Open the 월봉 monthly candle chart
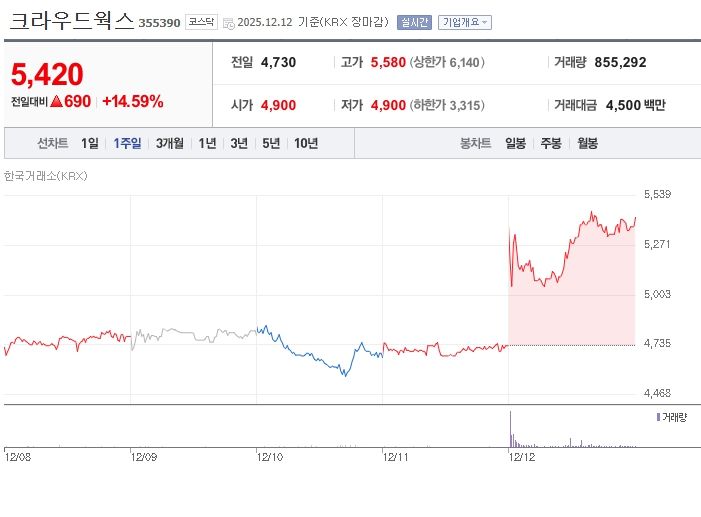The width and height of the screenshot is (701, 517). tap(587, 143)
